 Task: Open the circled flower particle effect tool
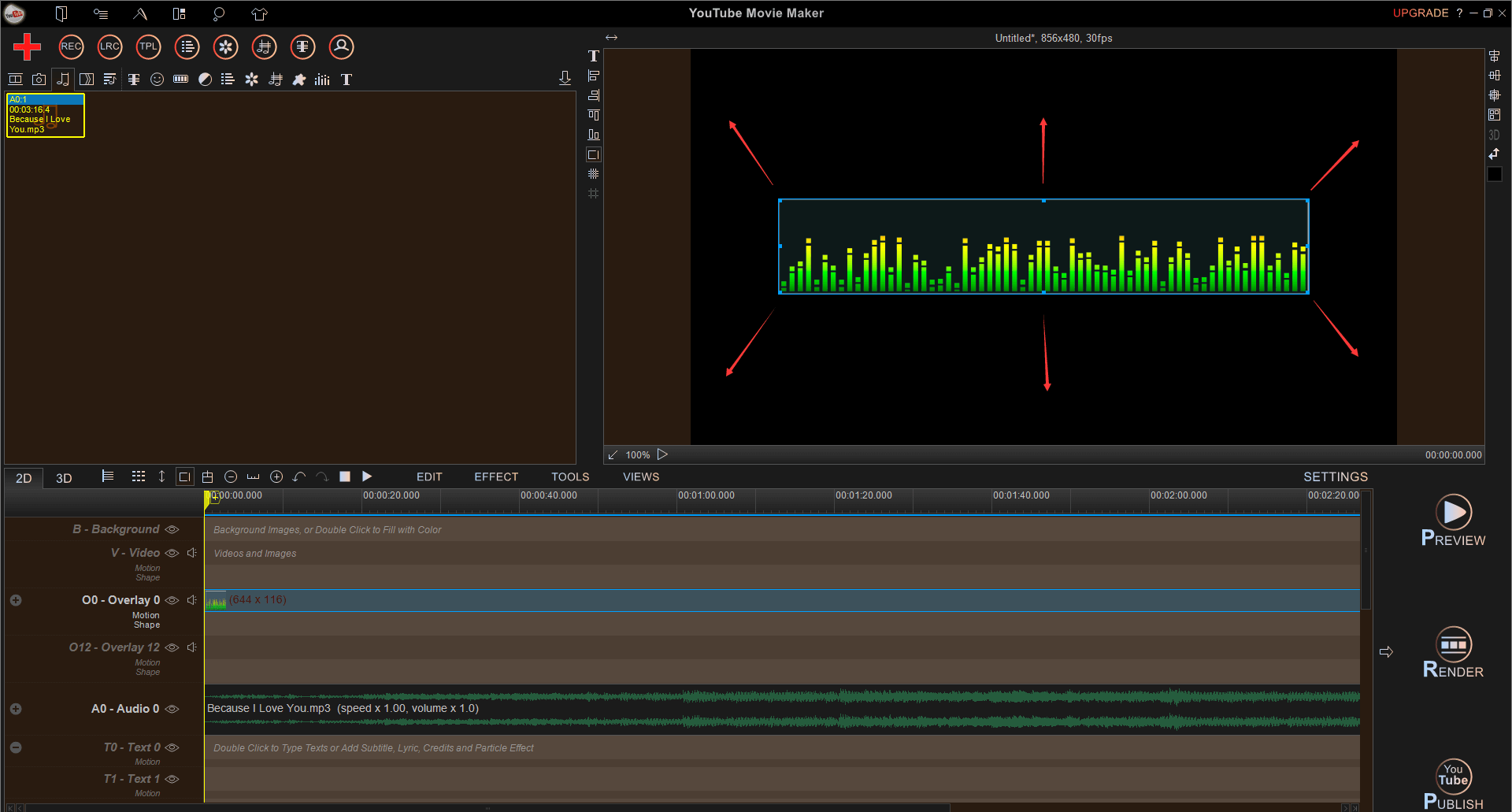225,47
